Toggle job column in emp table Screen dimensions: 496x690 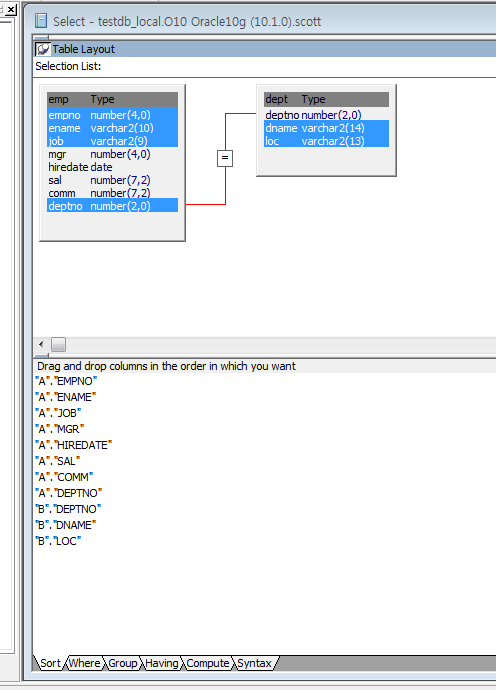click(112, 141)
